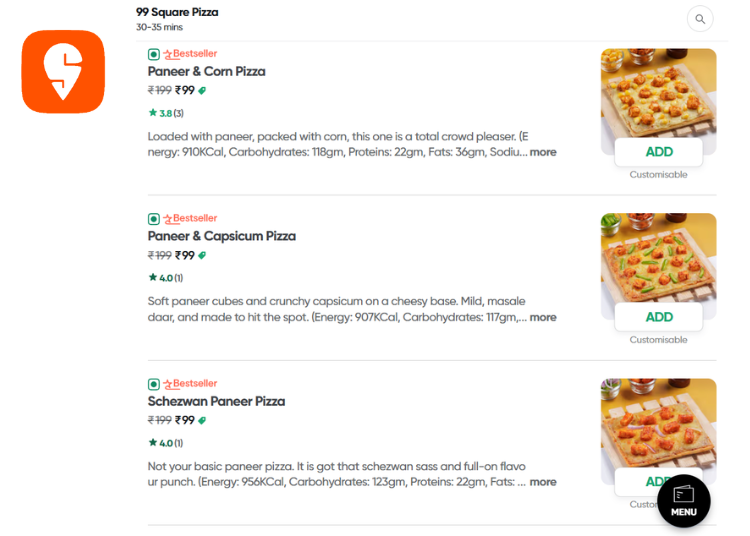Expand the Paneer & Corn Pizza description with more
The height and width of the screenshot is (536, 750).
pyautogui.click(x=543, y=152)
